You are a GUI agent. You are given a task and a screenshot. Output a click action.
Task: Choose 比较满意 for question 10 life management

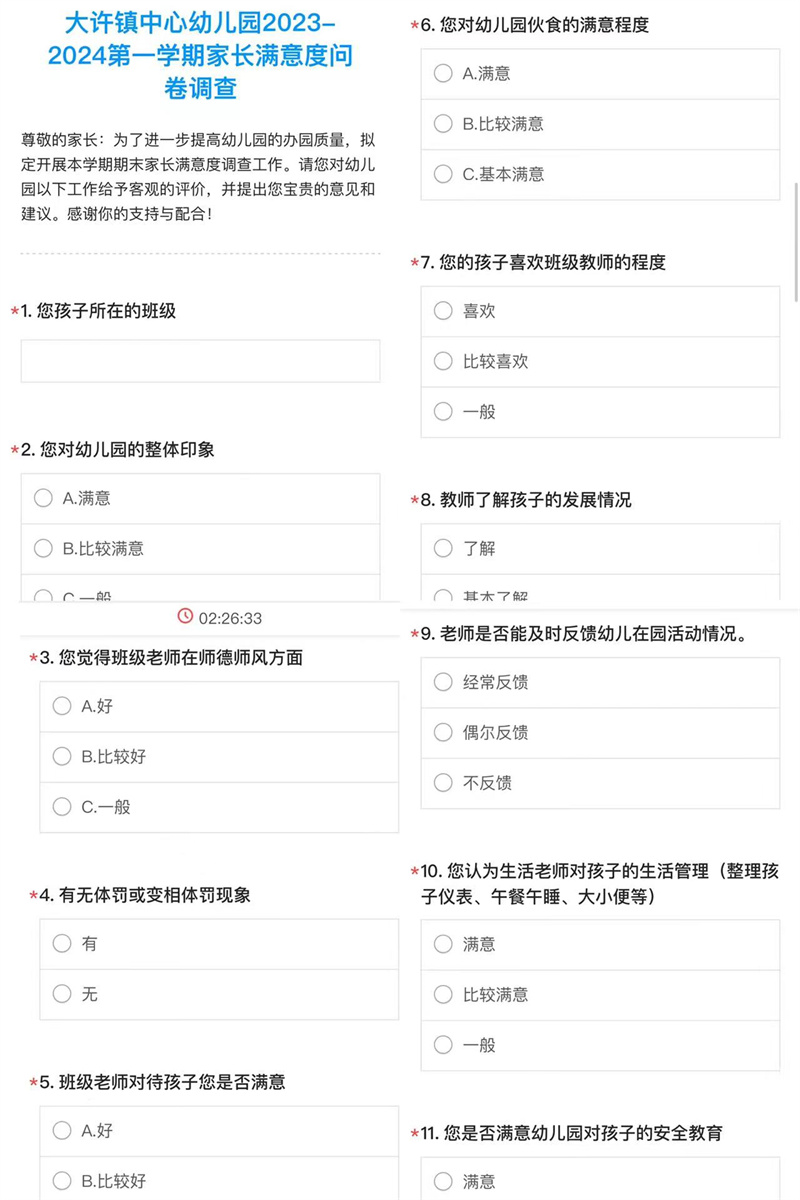click(443, 995)
